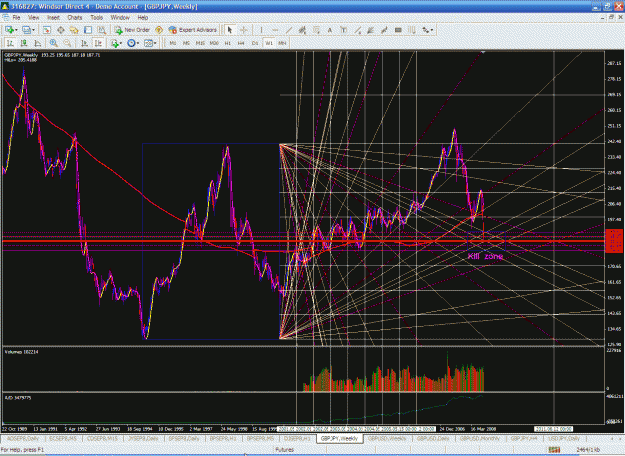Click the pink Kill zone text label
The width and height of the screenshot is (625, 456).
click(x=485, y=256)
